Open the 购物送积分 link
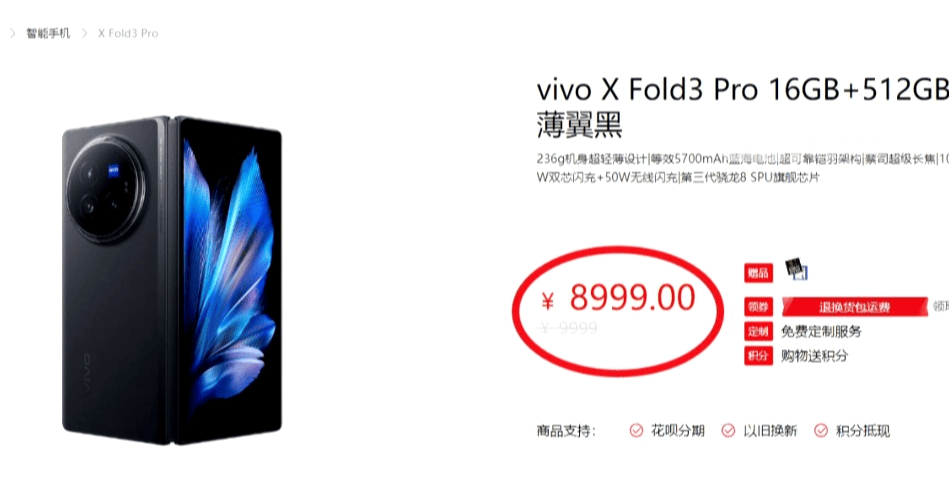This screenshot has height=478, width=949. click(814, 356)
